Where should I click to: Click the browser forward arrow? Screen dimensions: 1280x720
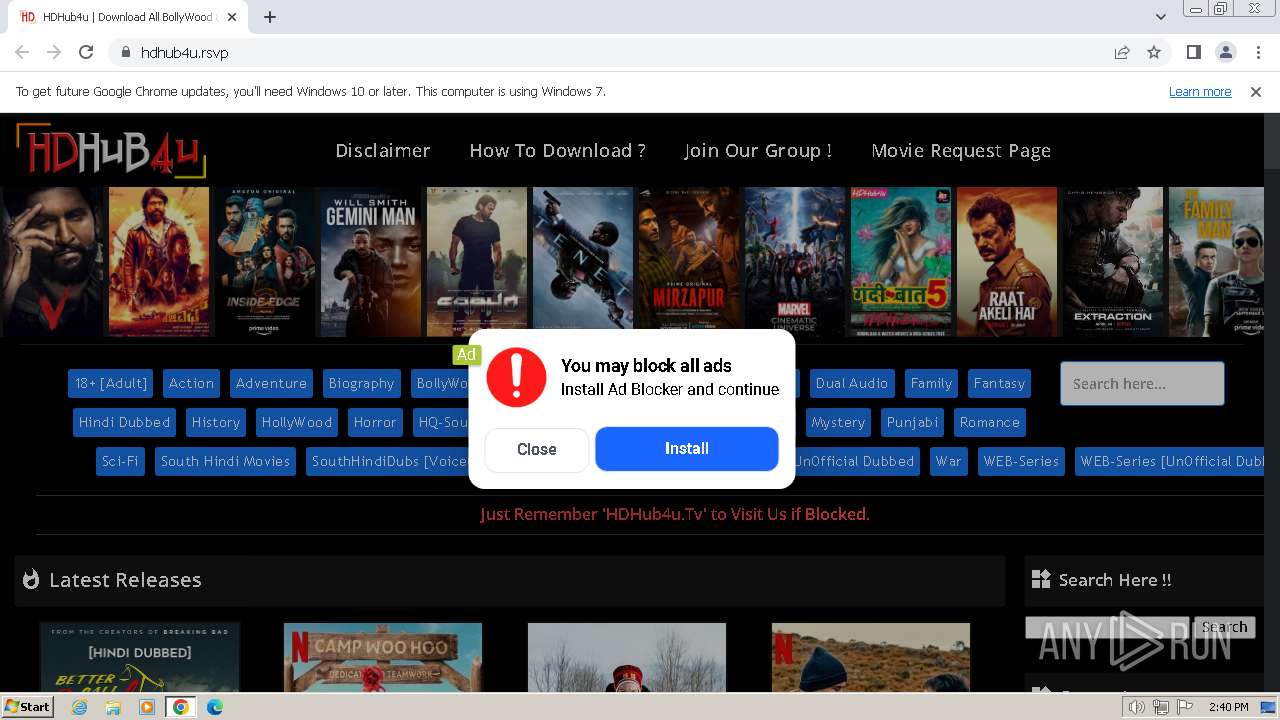click(54, 52)
